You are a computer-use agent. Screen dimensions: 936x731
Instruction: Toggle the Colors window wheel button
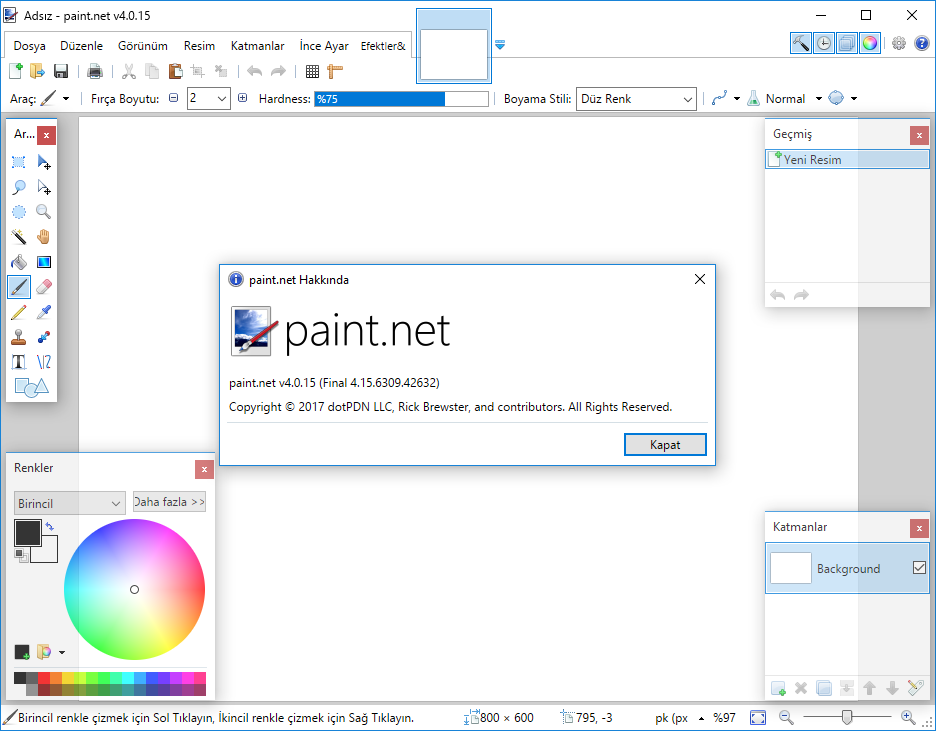click(x=870, y=43)
